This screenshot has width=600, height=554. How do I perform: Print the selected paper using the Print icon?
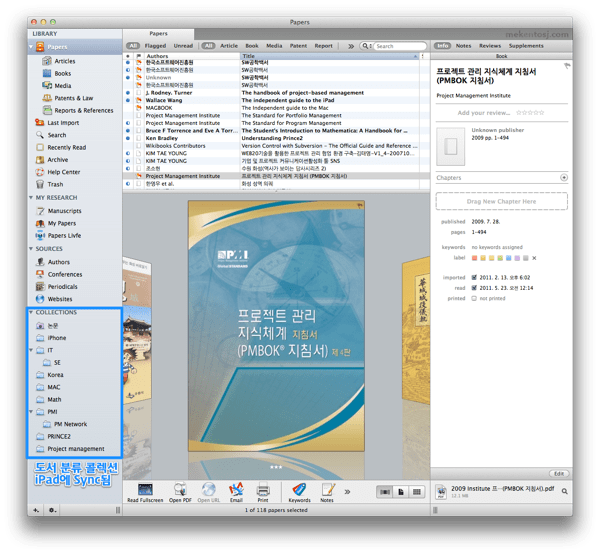(263, 489)
